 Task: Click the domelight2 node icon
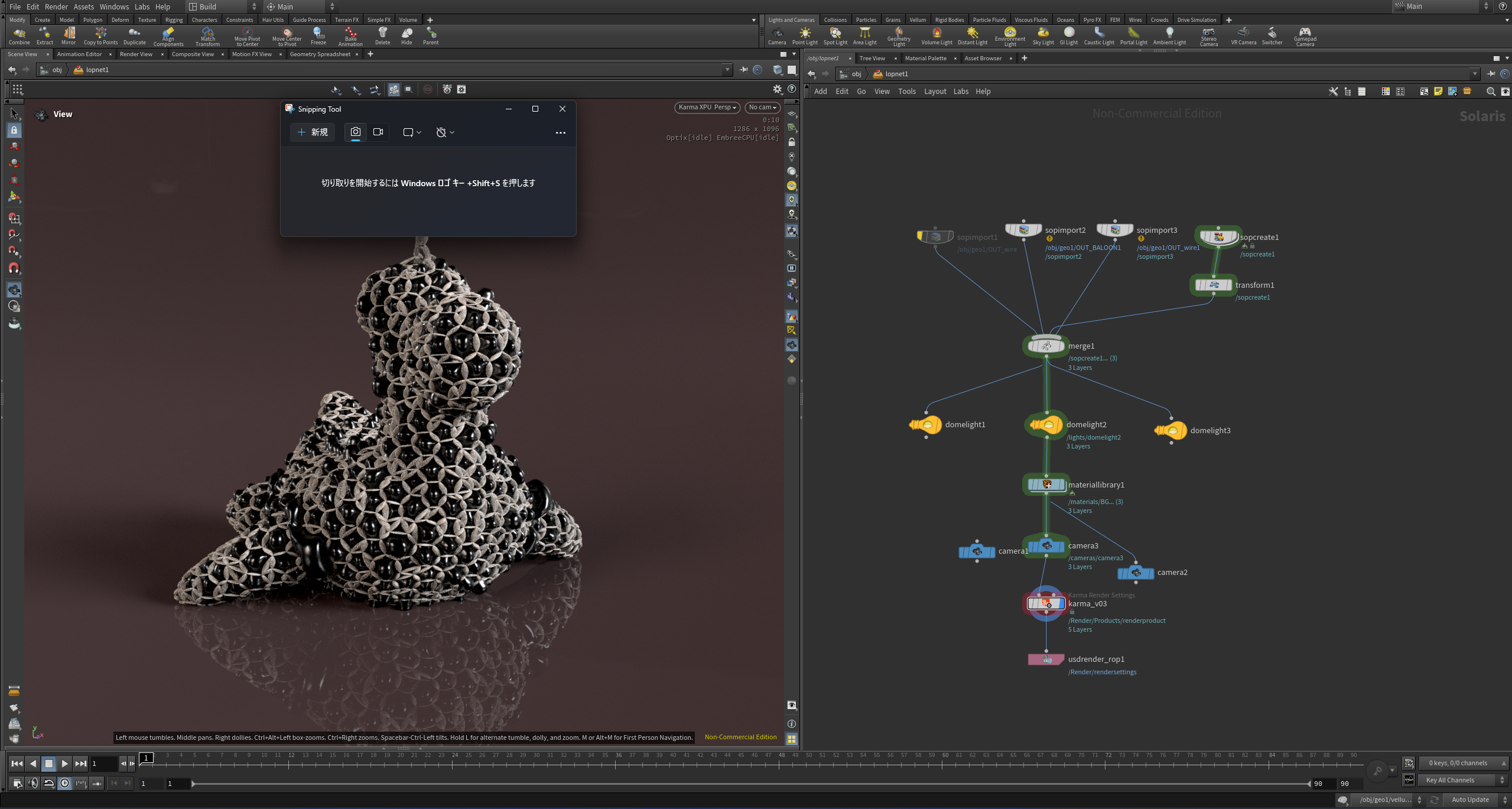tap(1046, 424)
